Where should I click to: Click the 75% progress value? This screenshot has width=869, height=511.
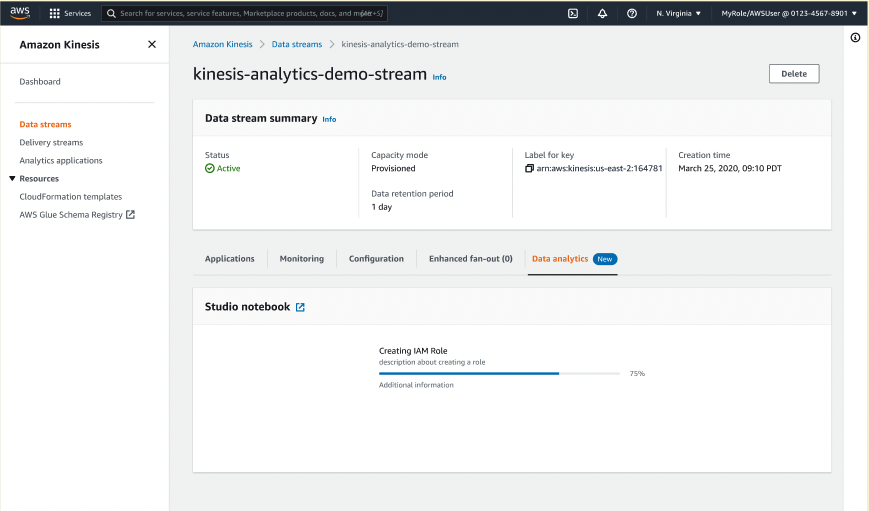click(x=637, y=374)
